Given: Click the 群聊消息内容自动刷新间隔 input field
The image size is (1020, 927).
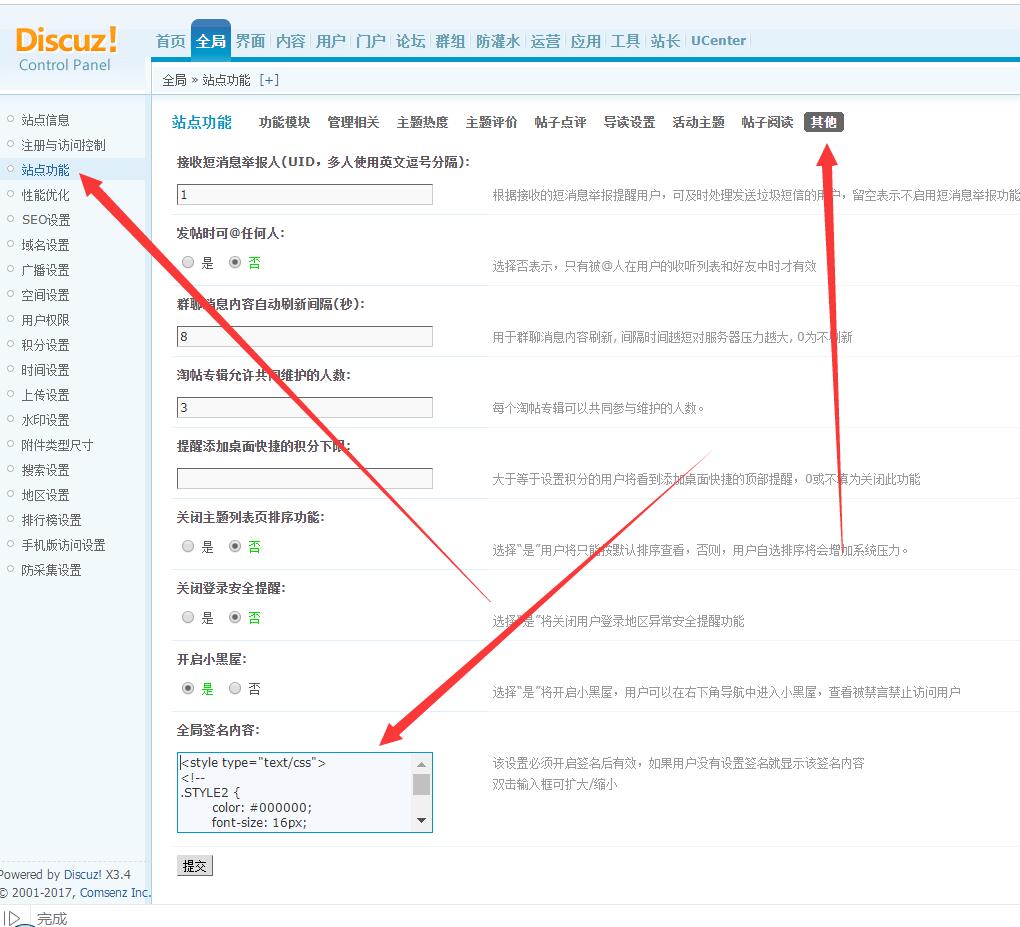Looking at the screenshot, I should click(305, 337).
